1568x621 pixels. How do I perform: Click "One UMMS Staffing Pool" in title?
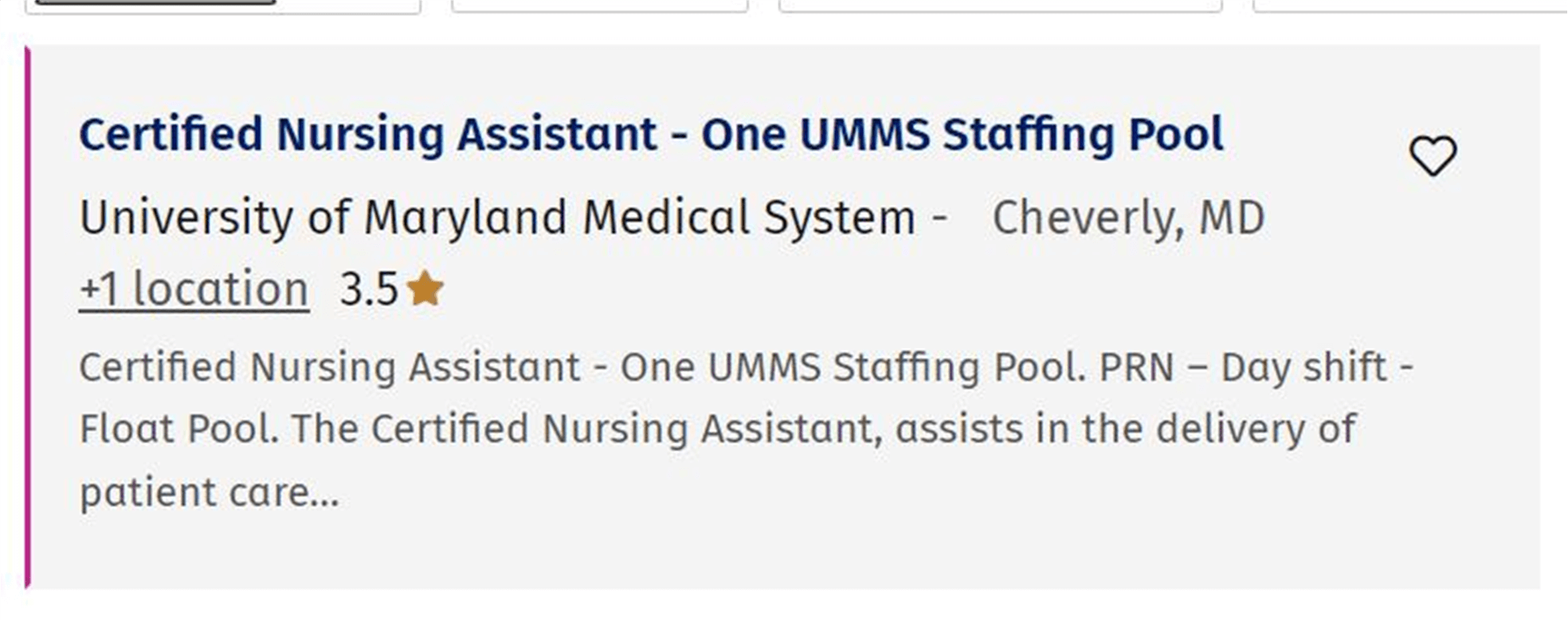(962, 134)
